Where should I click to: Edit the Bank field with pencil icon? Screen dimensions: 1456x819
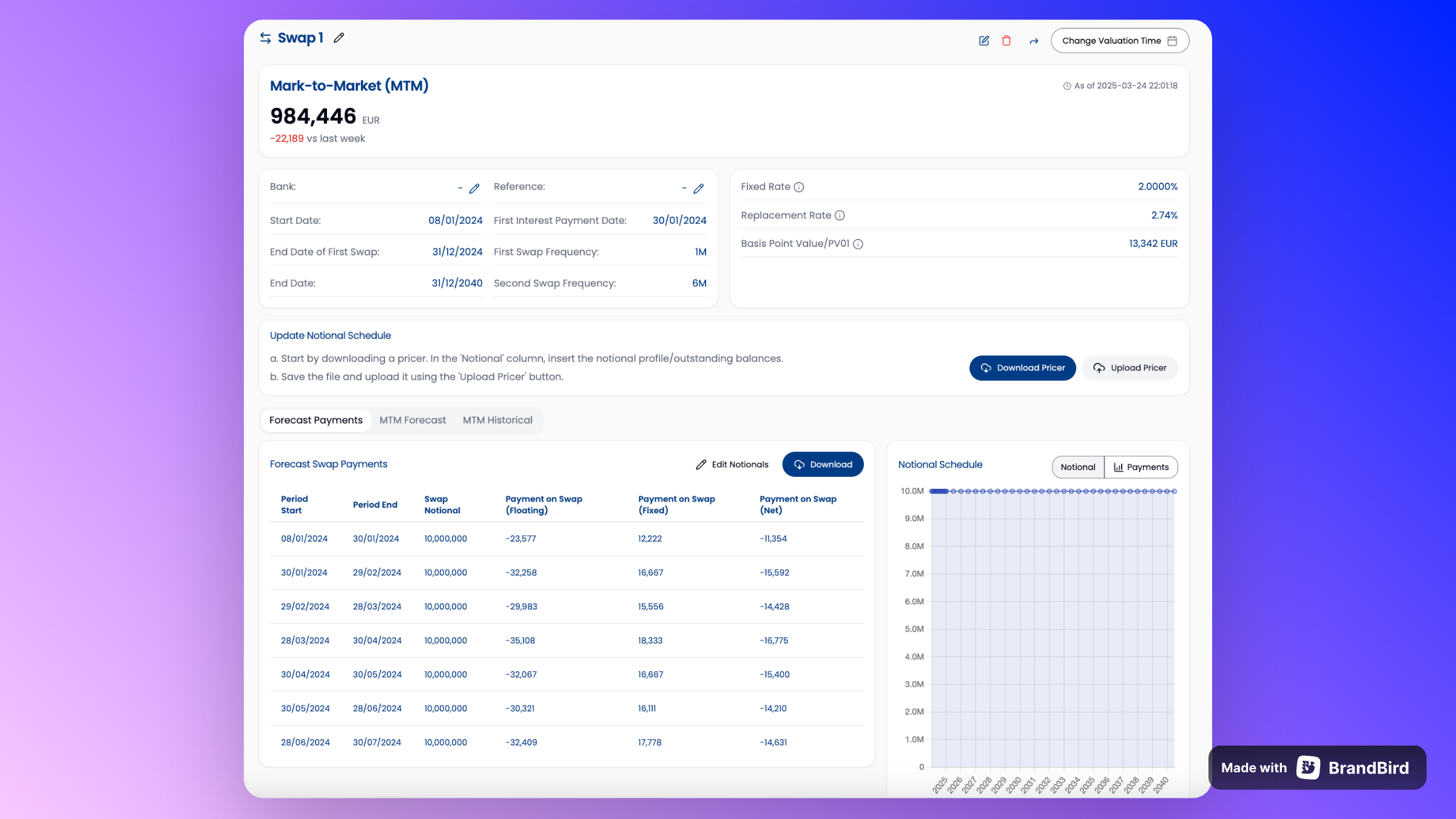pos(474,189)
